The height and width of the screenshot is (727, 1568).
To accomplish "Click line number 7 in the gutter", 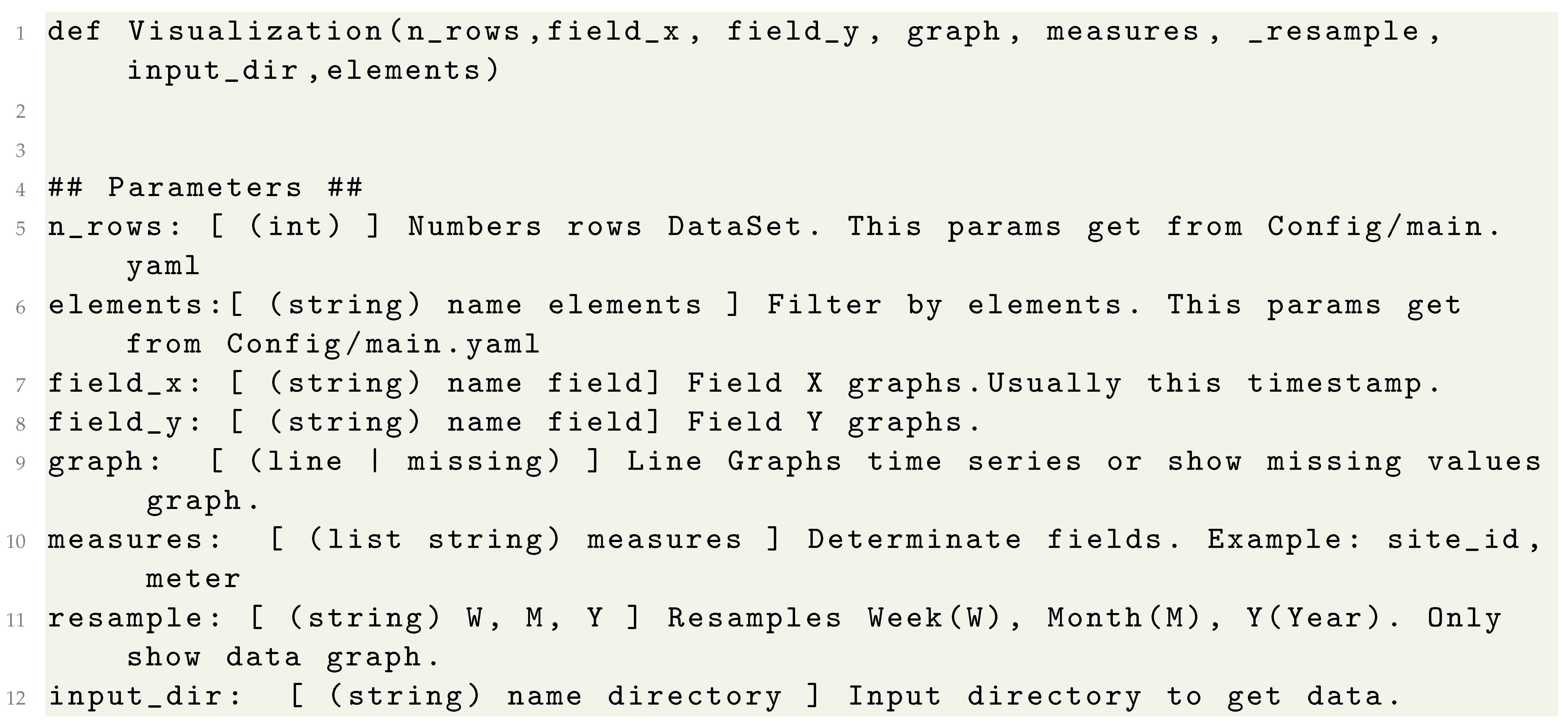I will click(x=21, y=385).
